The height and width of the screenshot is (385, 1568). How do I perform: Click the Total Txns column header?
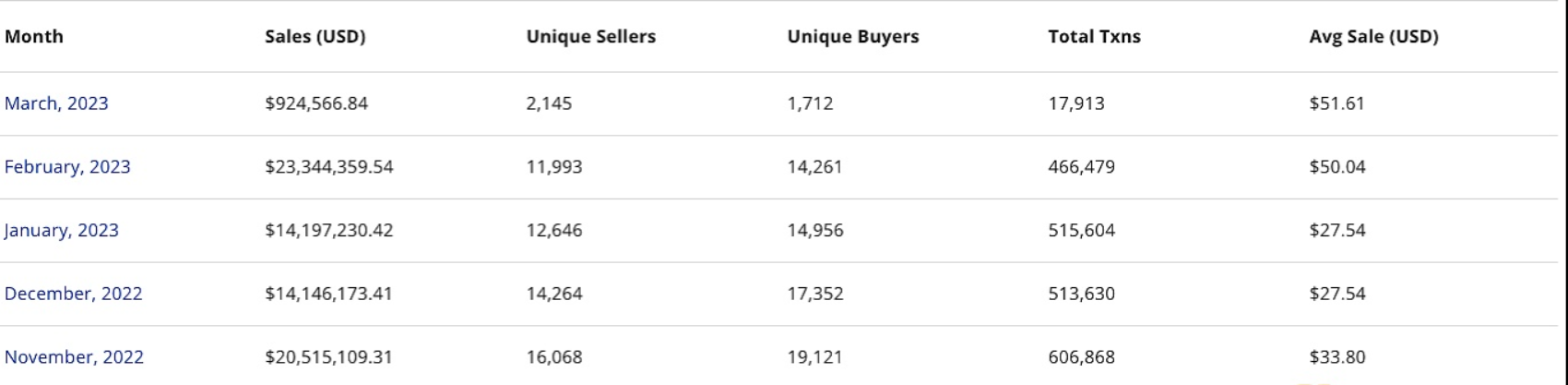coord(1094,37)
